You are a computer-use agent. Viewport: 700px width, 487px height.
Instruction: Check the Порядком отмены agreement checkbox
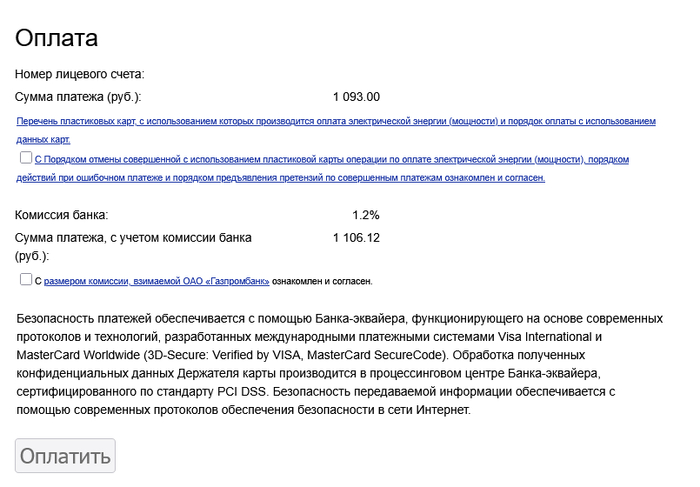(25, 158)
